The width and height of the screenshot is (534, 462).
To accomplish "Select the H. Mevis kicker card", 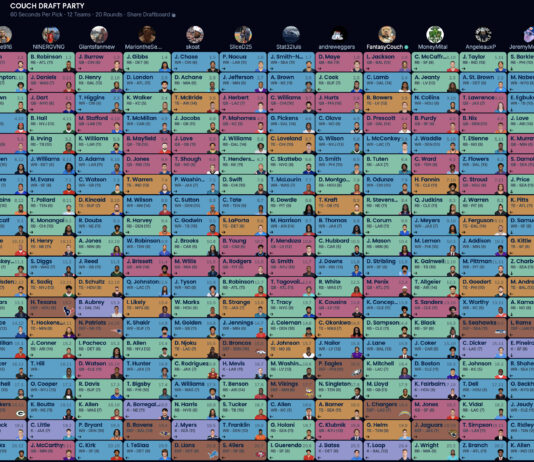I will coord(243,368).
